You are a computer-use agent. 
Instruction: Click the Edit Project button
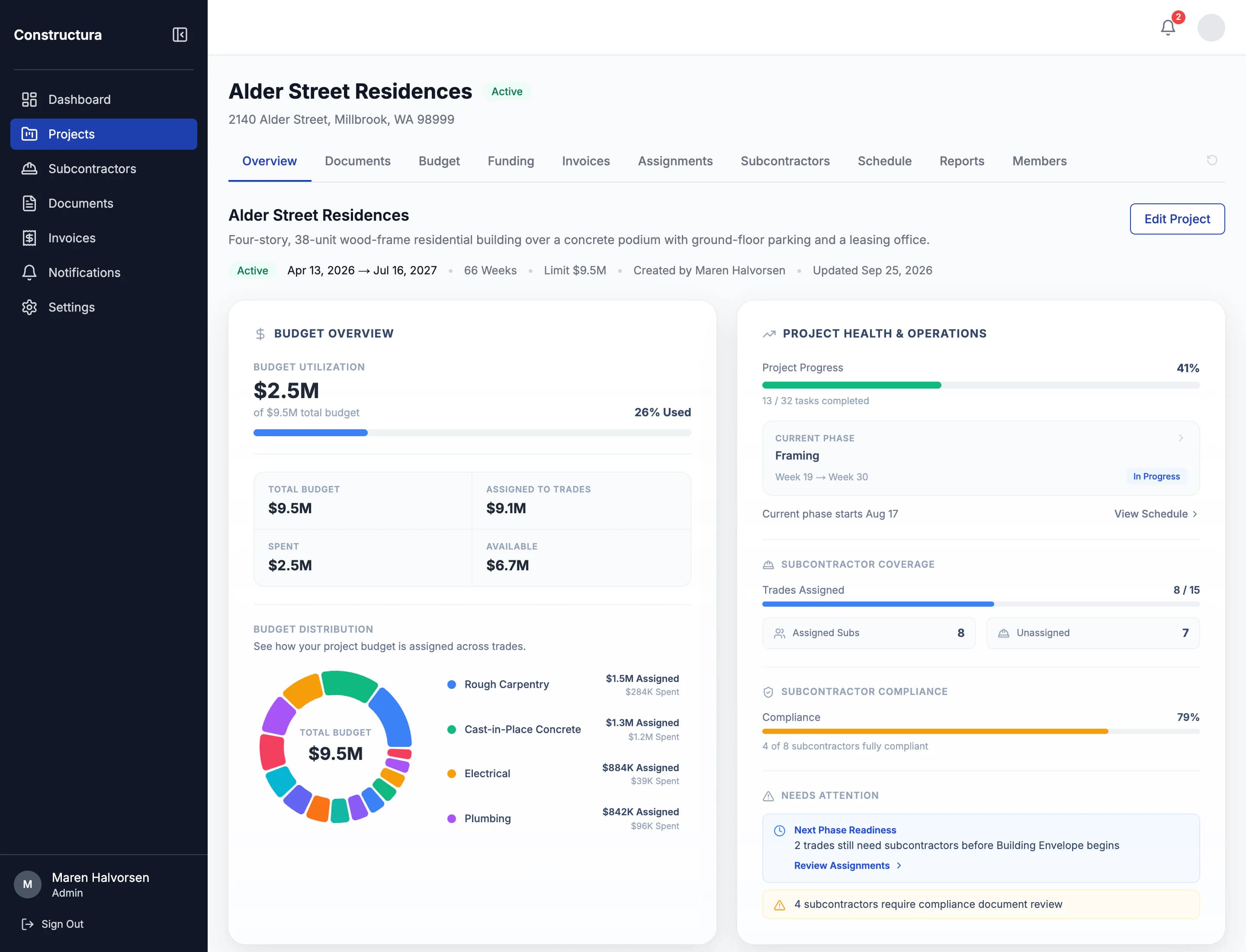coord(1177,219)
